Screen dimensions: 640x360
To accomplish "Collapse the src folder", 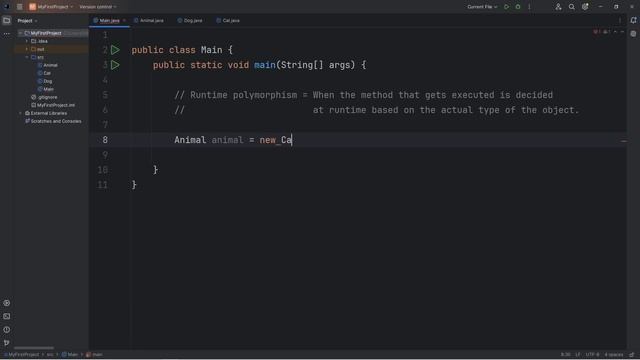I will [27, 57].
